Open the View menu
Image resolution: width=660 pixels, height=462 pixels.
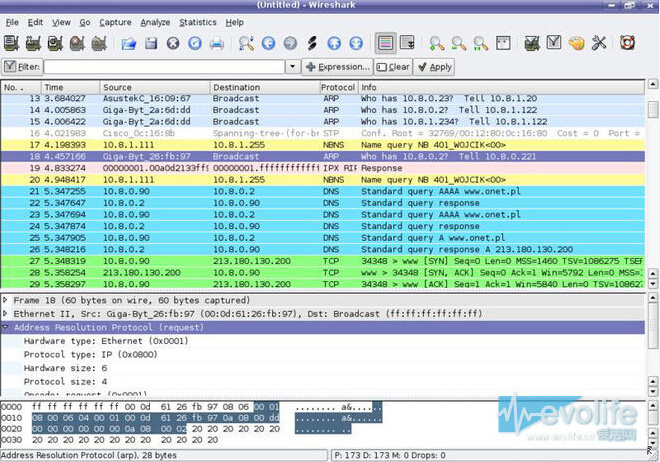[x=61, y=22]
